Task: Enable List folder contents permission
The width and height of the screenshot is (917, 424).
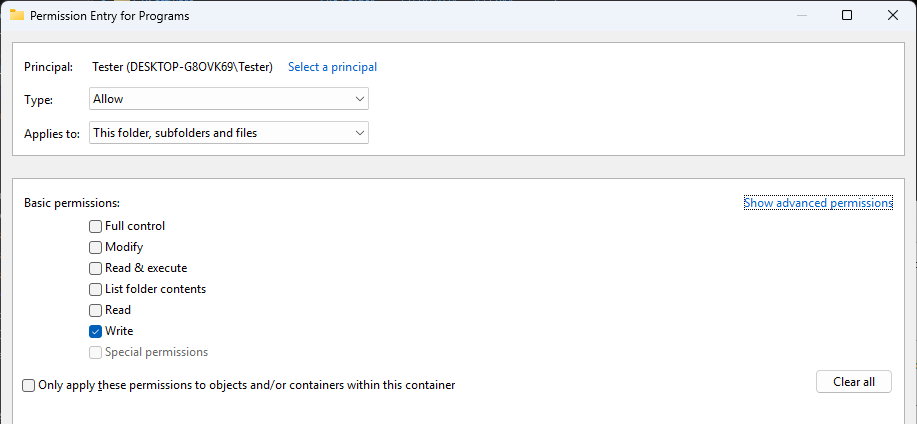Action: pyautogui.click(x=95, y=289)
